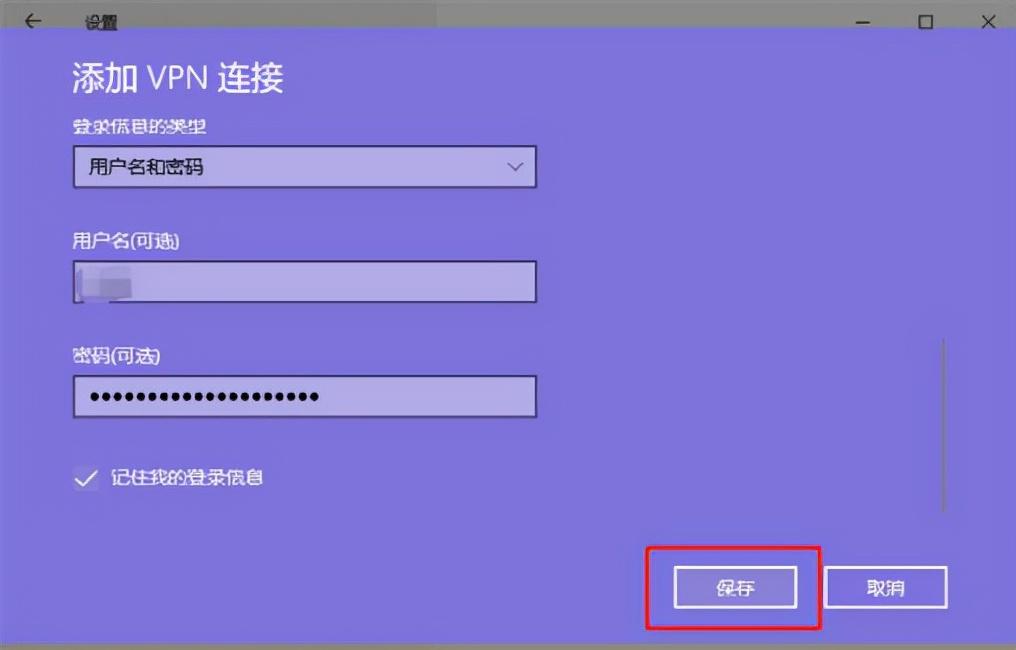Expand the chevron arrow in sign-in dropdown
1016x650 pixels.
(x=515, y=167)
